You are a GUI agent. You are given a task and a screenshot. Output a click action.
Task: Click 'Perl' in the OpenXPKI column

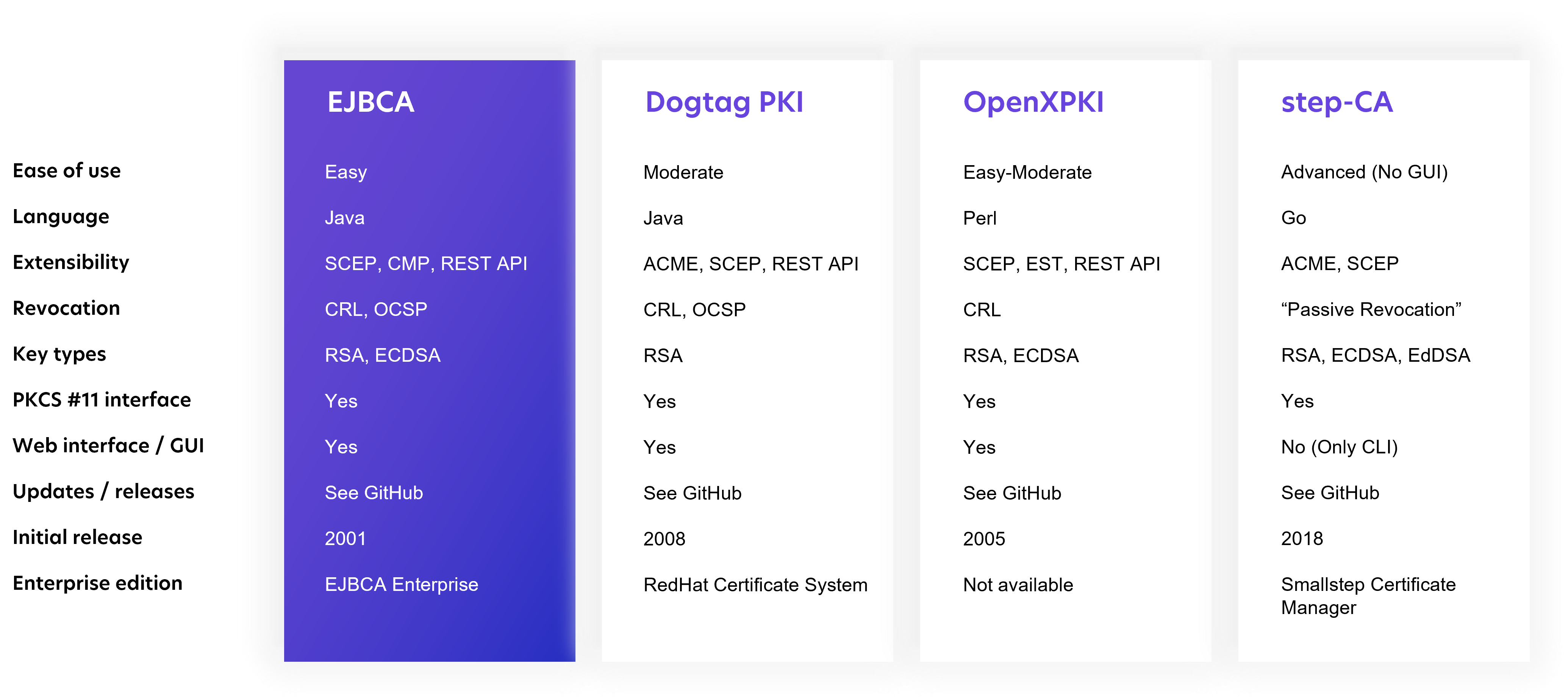(x=980, y=218)
